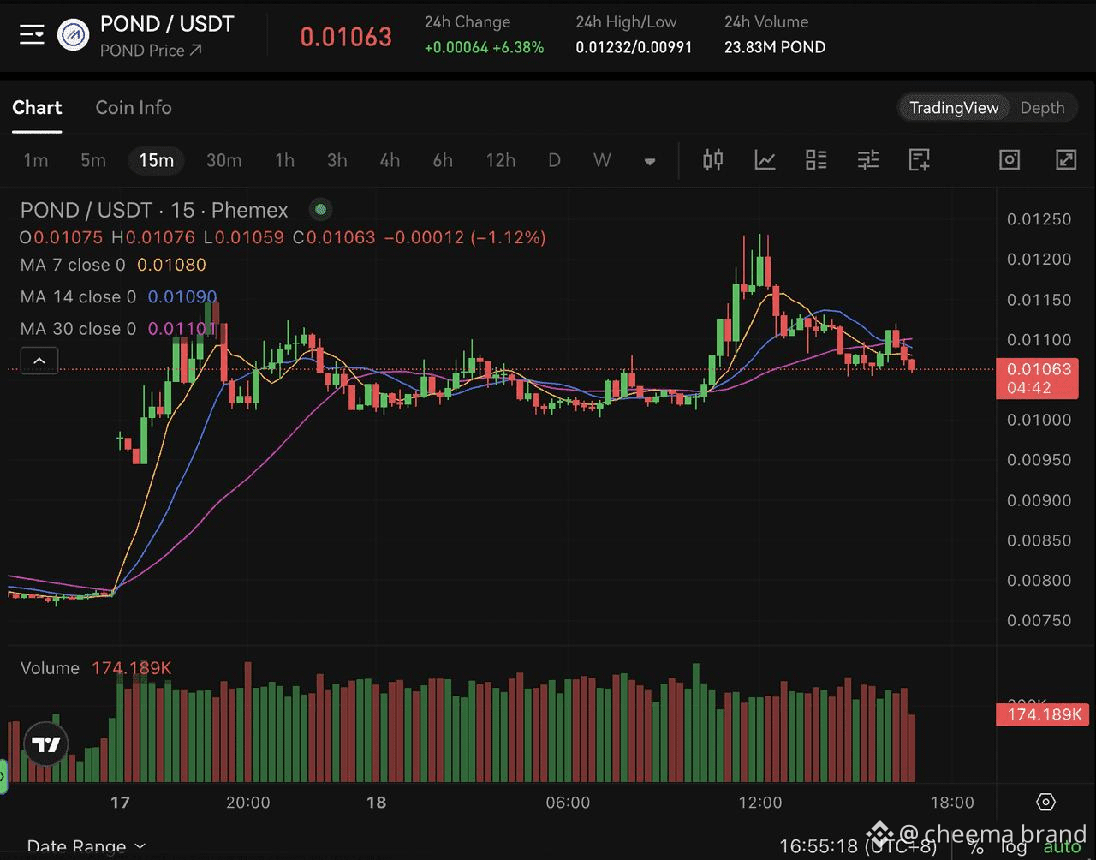Select the 1h timeframe
Image resolution: width=1096 pixels, height=860 pixels.
tap(284, 161)
